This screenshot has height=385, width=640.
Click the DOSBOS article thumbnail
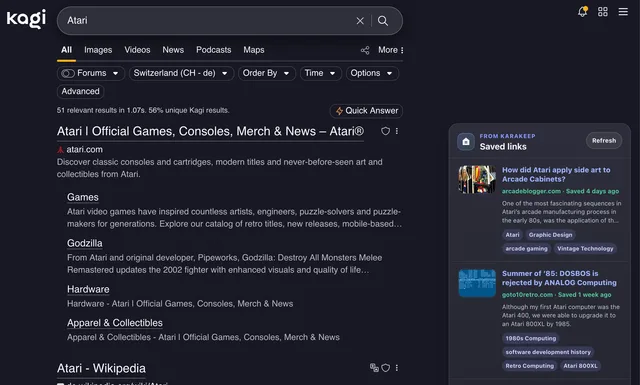(477, 283)
